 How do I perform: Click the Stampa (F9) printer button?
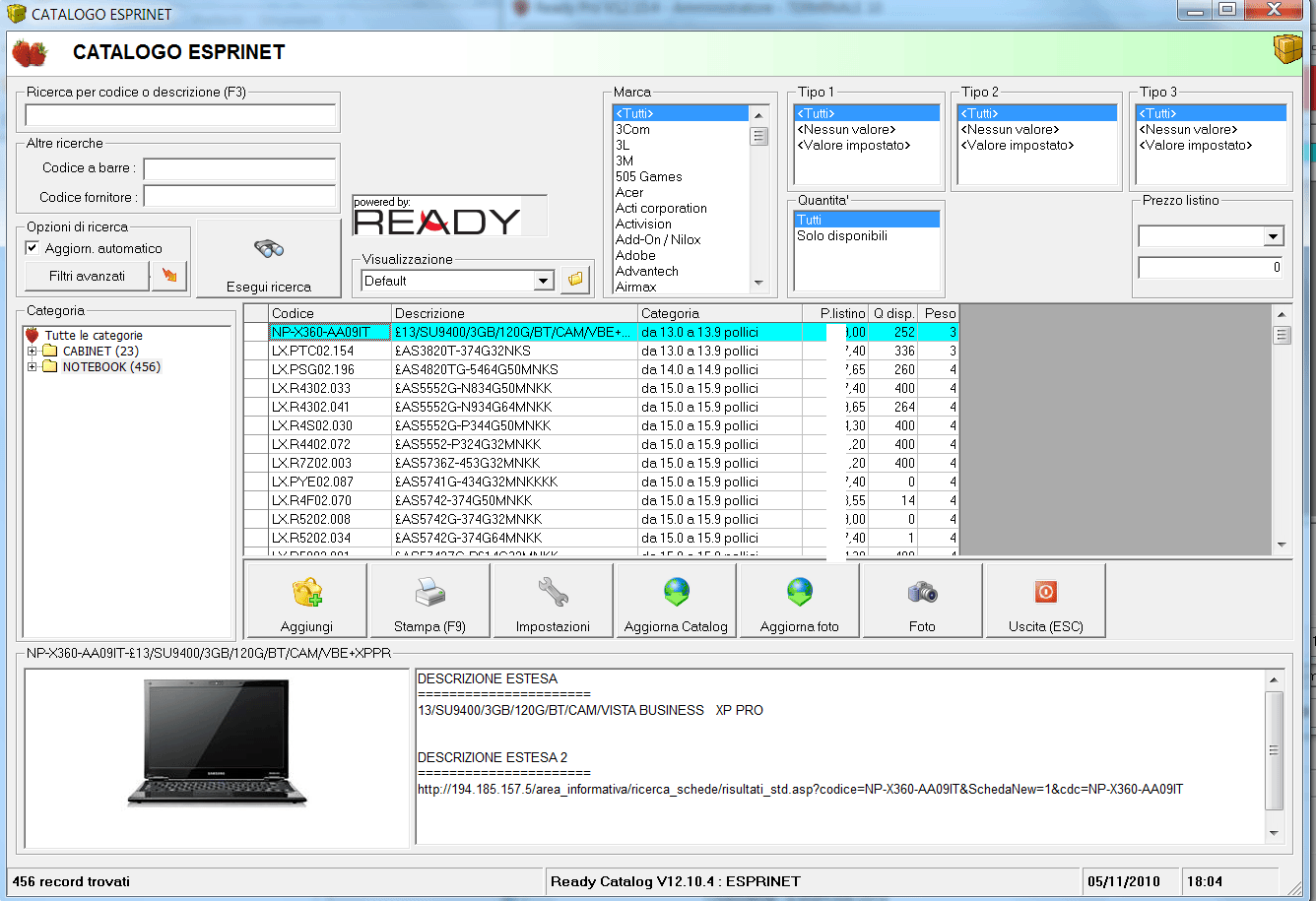pyautogui.click(x=429, y=601)
